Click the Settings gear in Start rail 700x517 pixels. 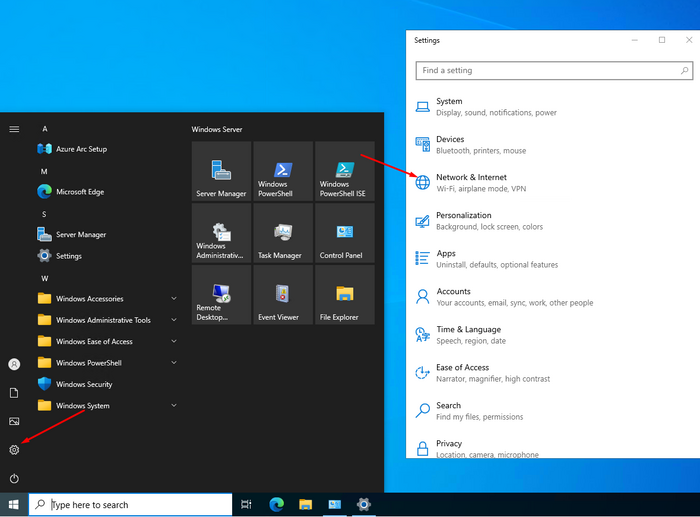14,450
